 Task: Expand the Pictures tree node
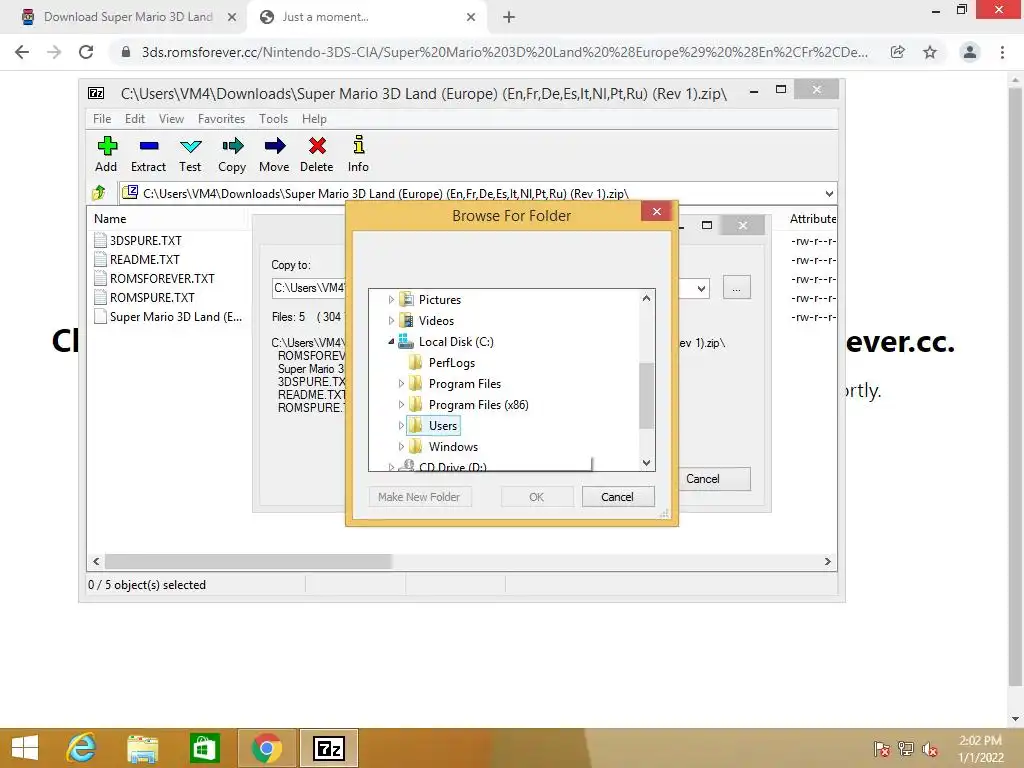[x=391, y=300]
